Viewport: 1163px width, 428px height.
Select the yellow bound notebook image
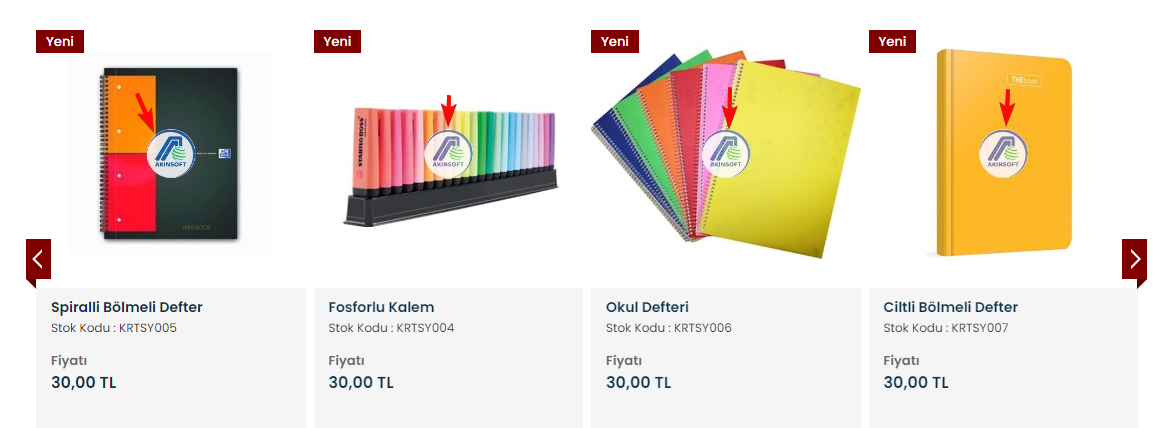click(x=1004, y=153)
